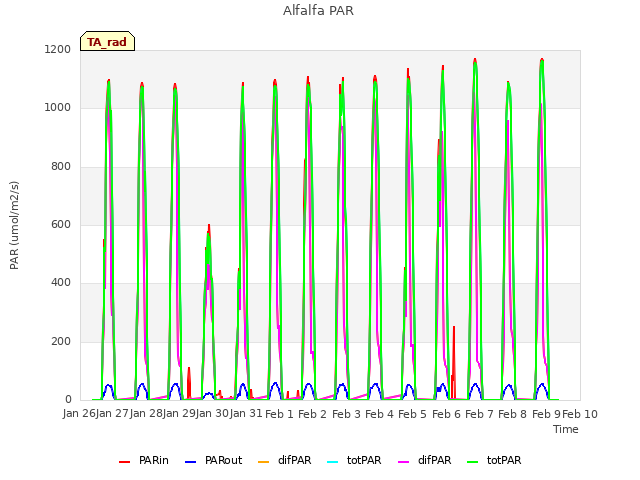The image size is (640, 480).
Task: Click the Jan 26 x-axis tick label
Action: point(79,414)
